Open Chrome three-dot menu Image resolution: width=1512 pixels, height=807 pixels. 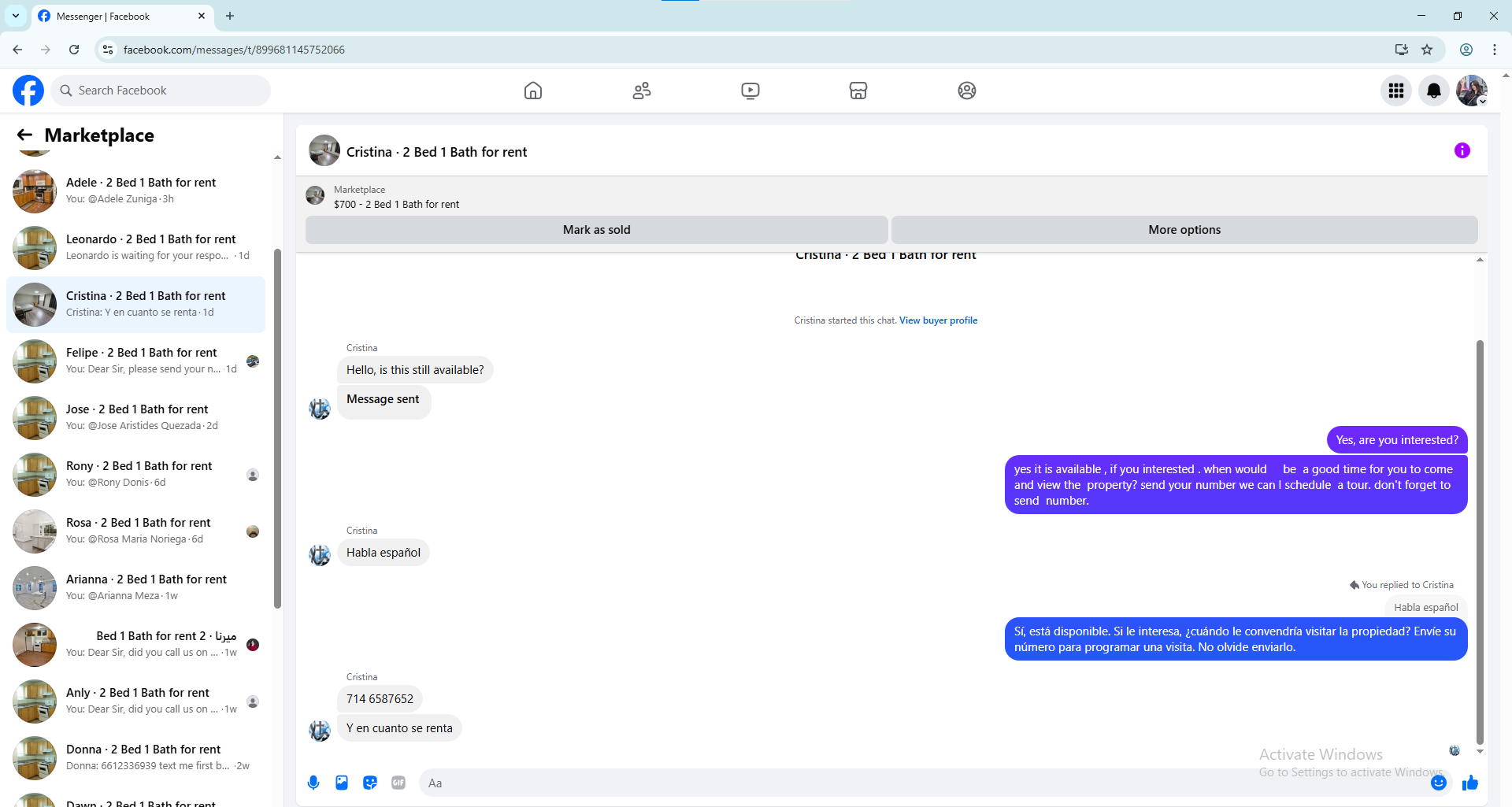tap(1495, 50)
